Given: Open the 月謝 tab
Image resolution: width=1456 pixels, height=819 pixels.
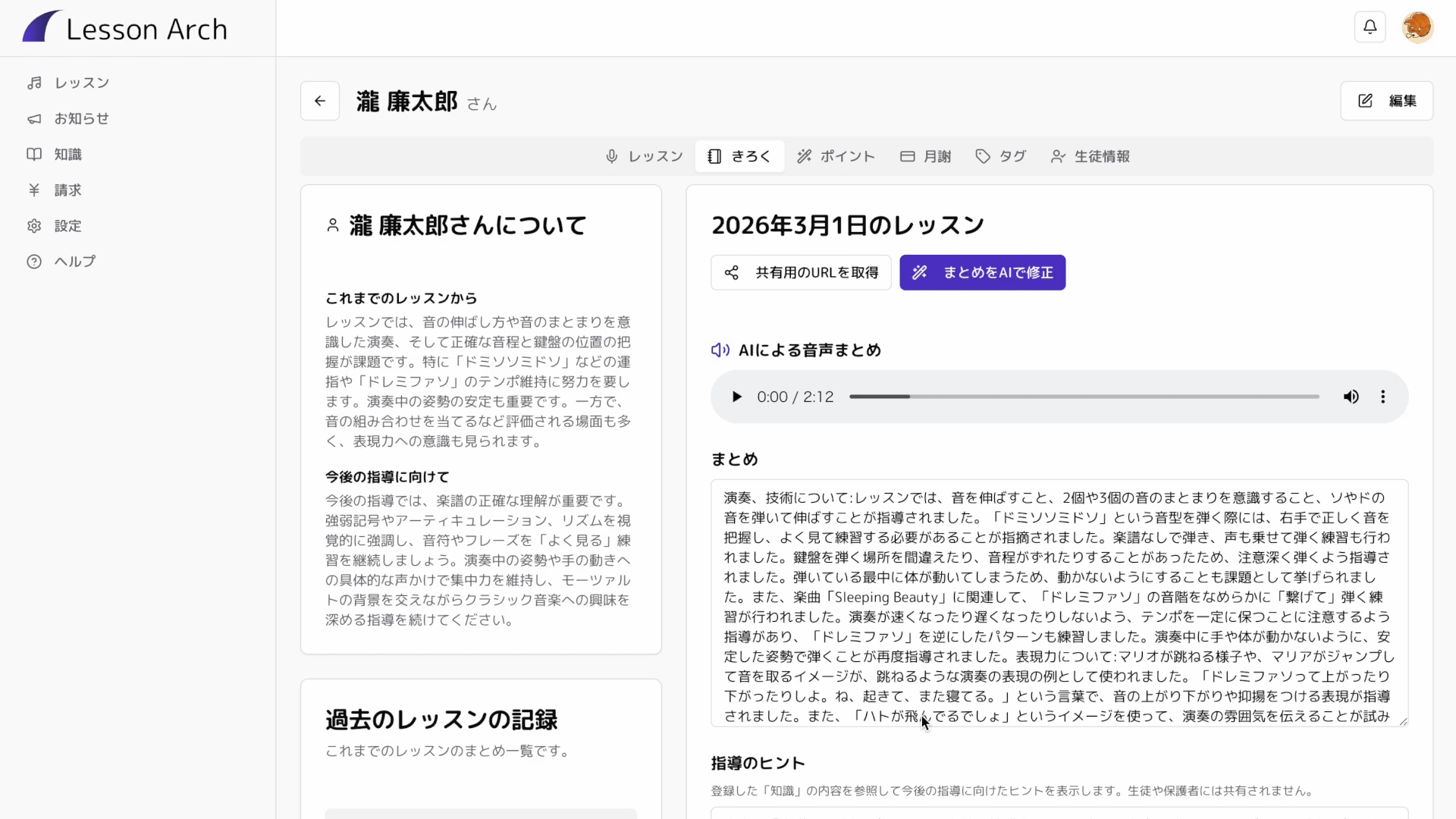Looking at the screenshot, I should [925, 156].
